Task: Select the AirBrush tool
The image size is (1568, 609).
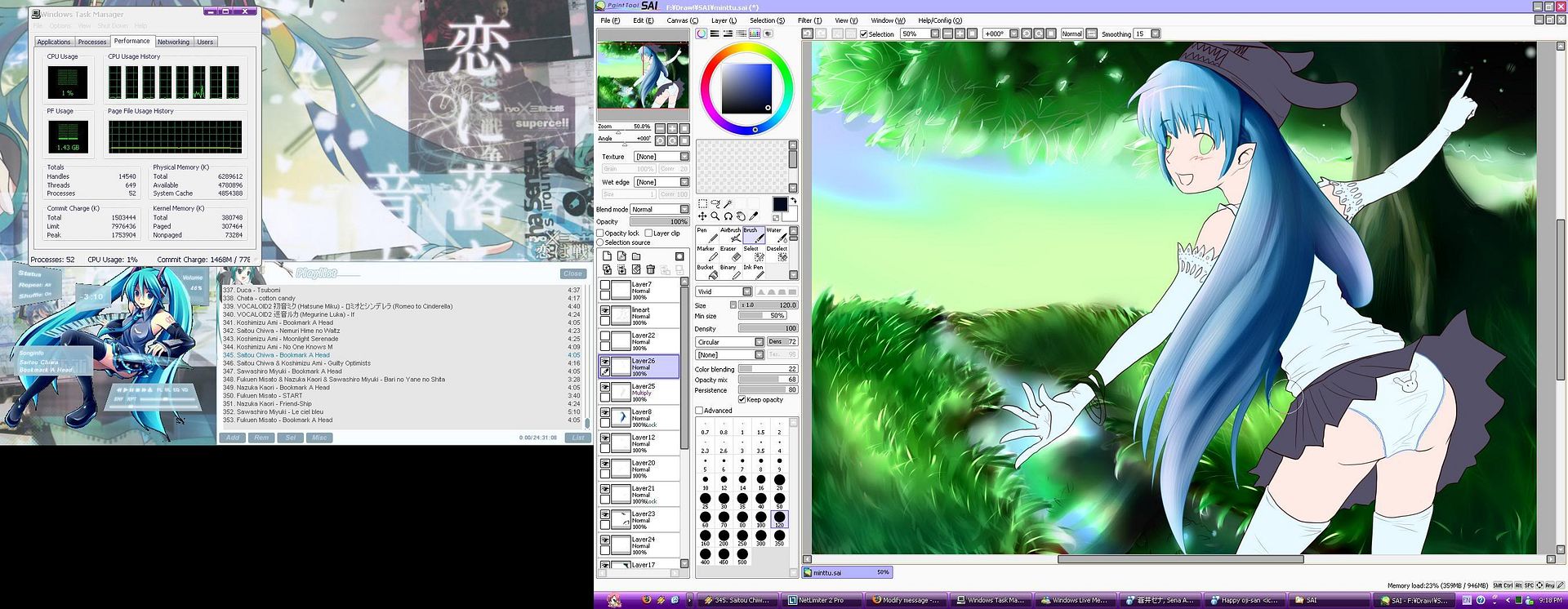Action: pyautogui.click(x=730, y=235)
